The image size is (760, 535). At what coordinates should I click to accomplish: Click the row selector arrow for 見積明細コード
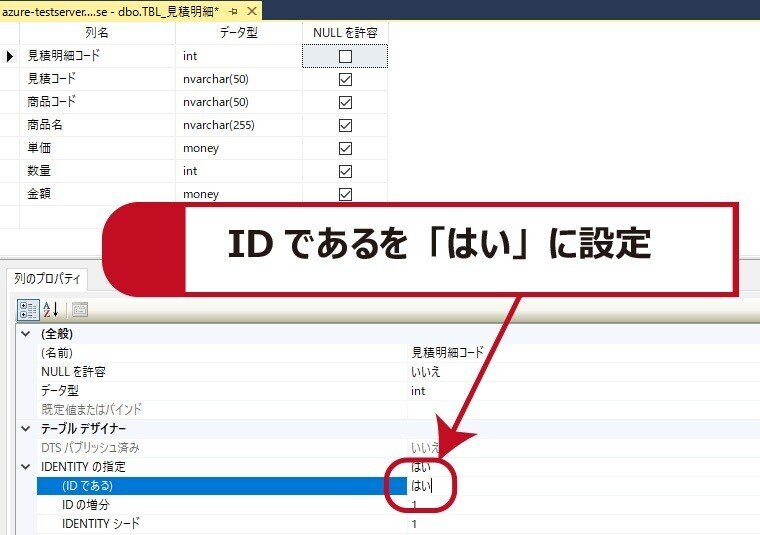coord(9,56)
